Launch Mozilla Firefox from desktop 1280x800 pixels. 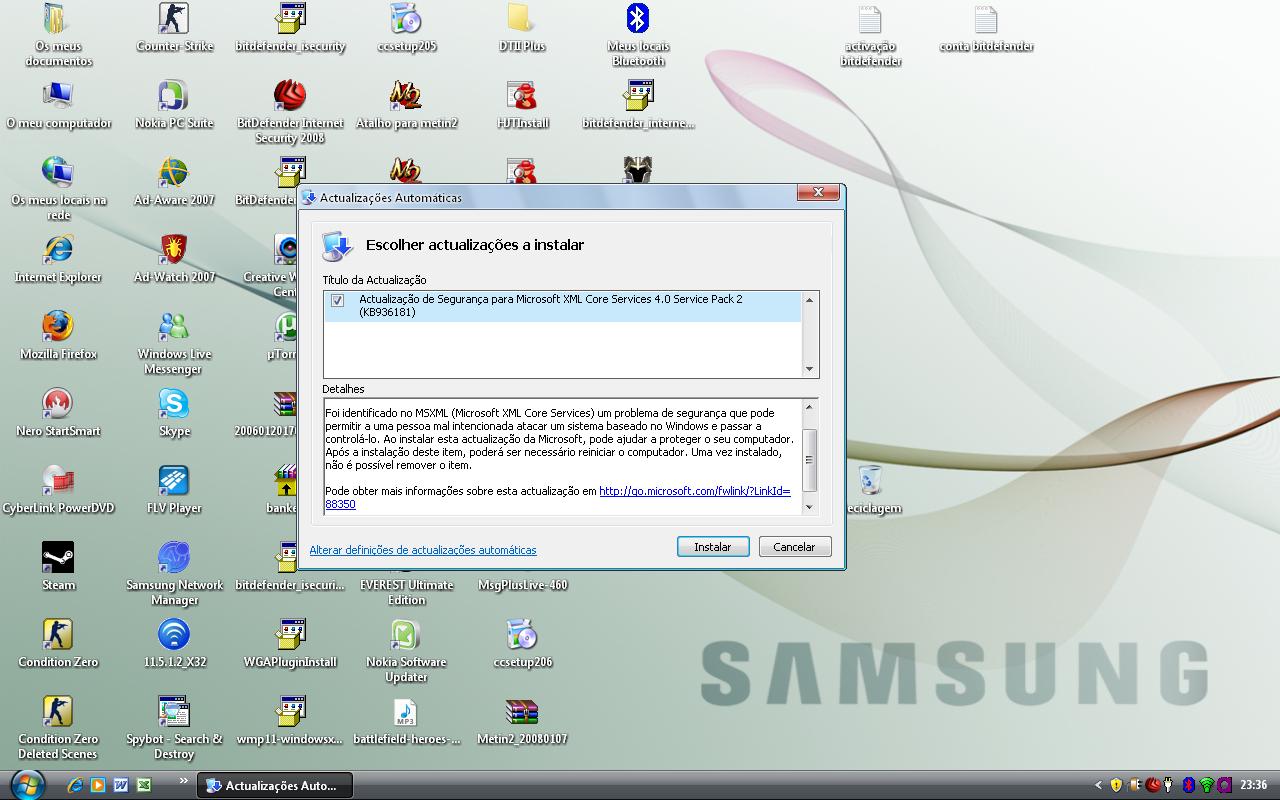58,335
